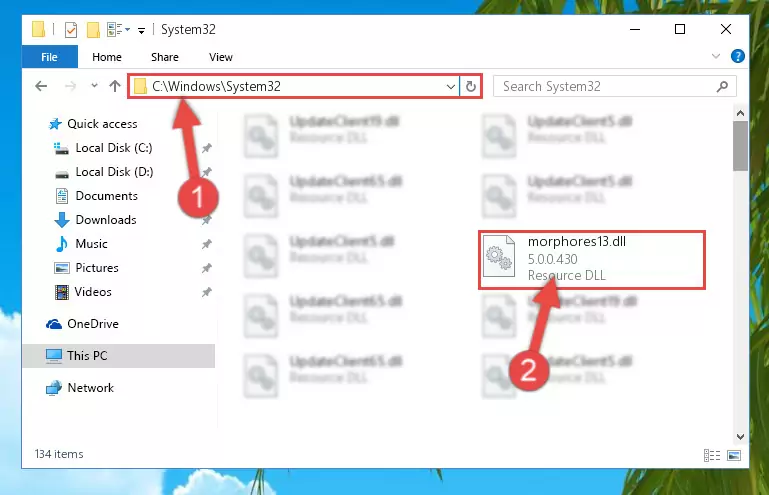Refresh the System32 folder
Image resolution: width=769 pixels, height=495 pixels.
[x=471, y=86]
